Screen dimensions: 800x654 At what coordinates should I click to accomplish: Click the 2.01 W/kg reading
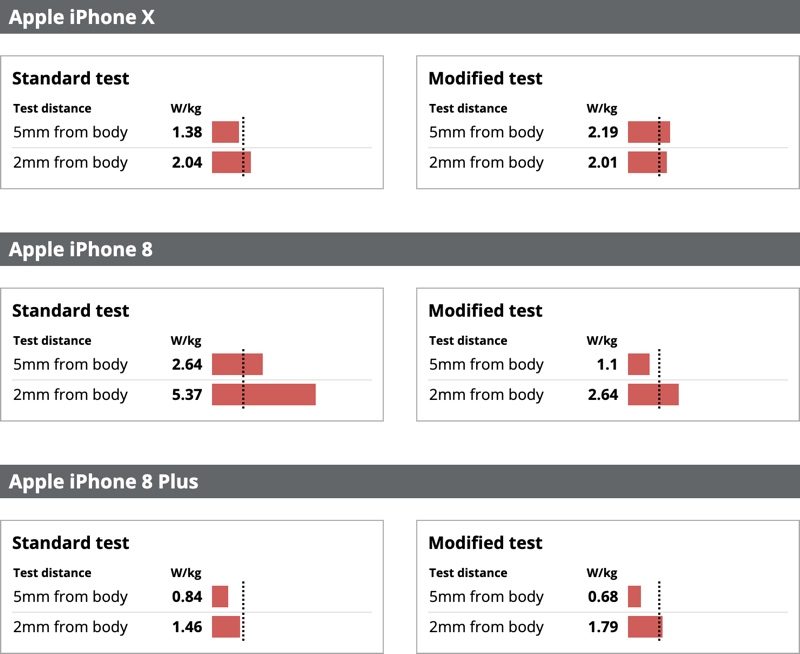click(603, 162)
